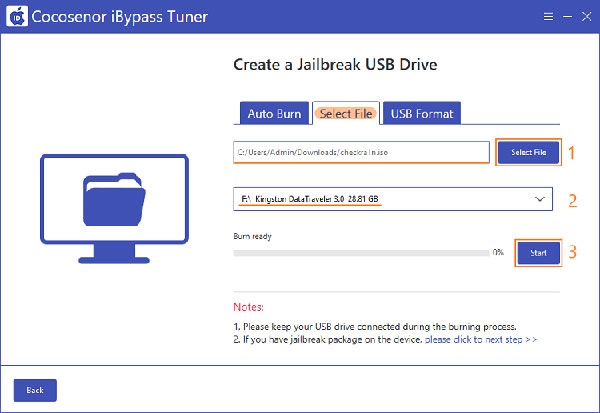Viewport: 600px width, 413px height.
Task: Click the note about keeping USB connected
Action: pyautogui.click(x=375, y=326)
